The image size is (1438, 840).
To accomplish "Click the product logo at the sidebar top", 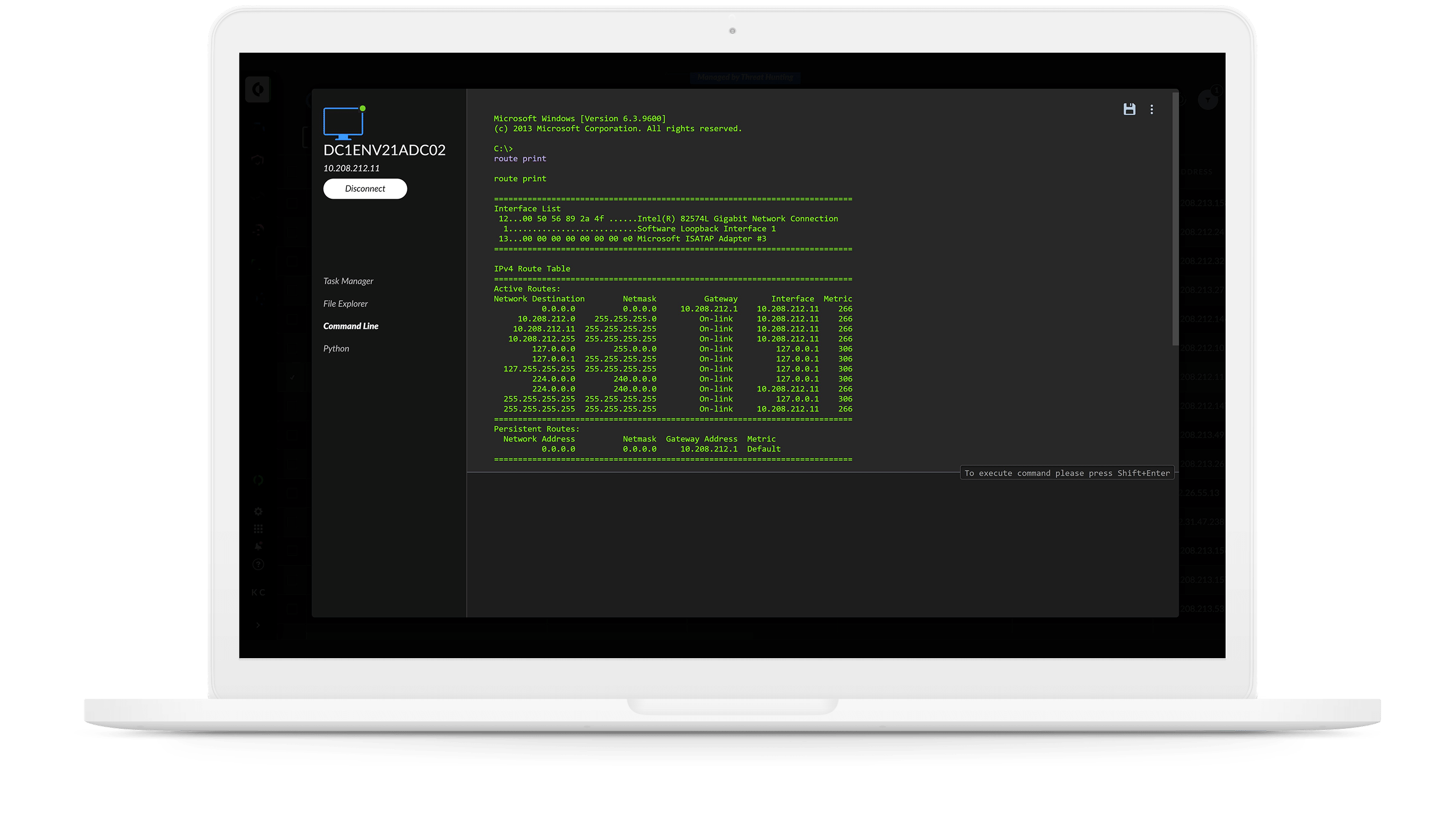I will point(258,89).
